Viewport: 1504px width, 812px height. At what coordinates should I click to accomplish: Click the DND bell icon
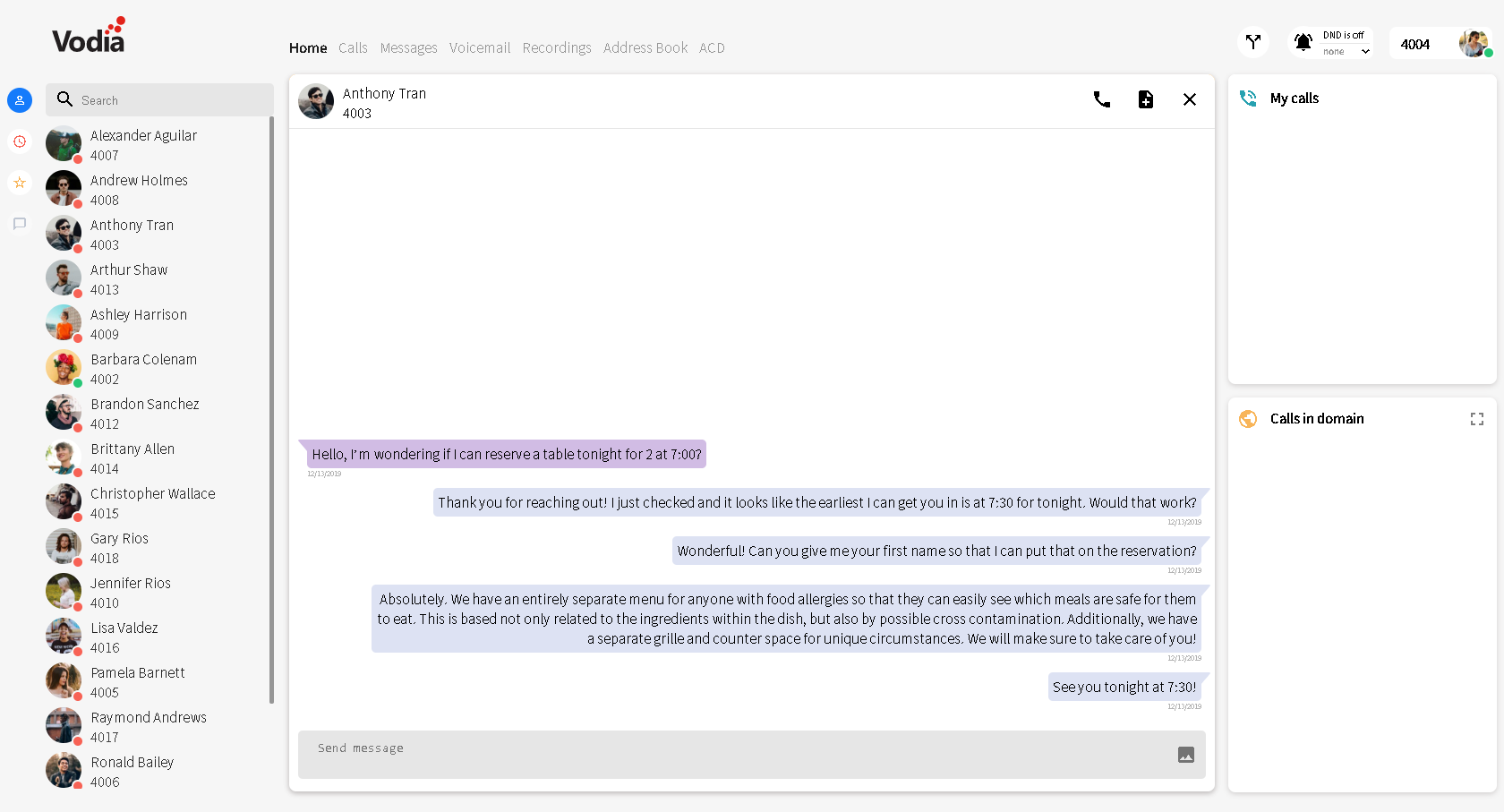point(1303,42)
